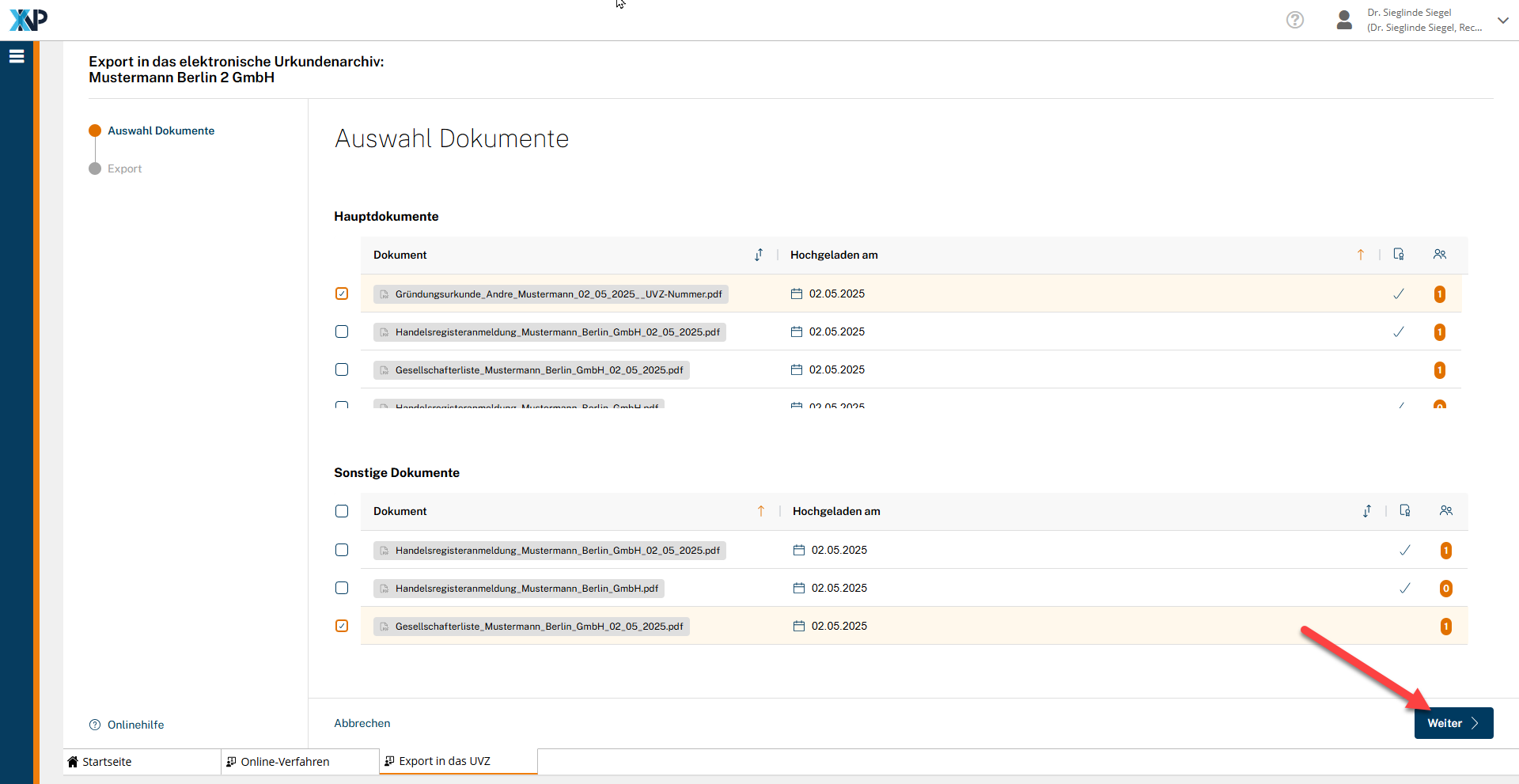
Task: Check Gesellschafterliste checkbox in Hauptdokumente
Action: click(x=342, y=369)
